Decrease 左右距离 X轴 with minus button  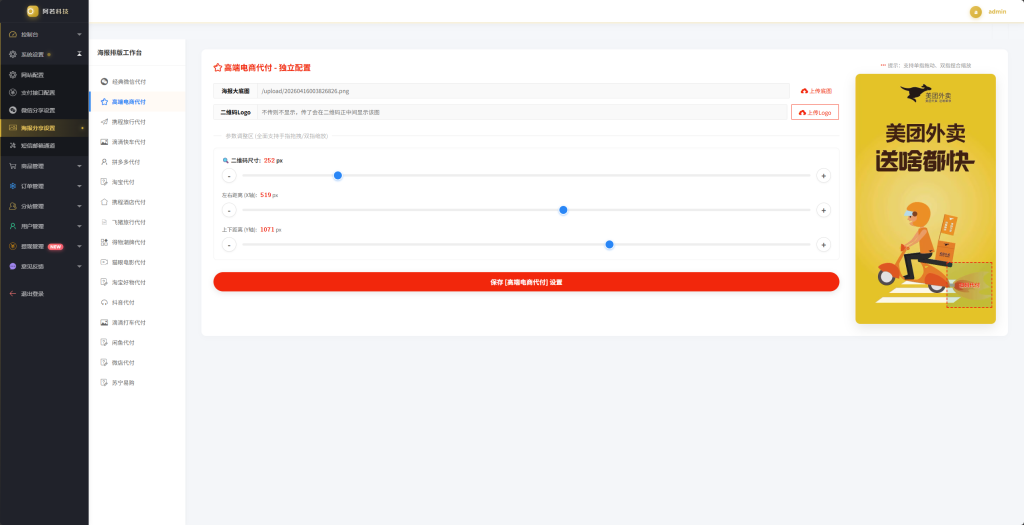[x=229, y=210]
